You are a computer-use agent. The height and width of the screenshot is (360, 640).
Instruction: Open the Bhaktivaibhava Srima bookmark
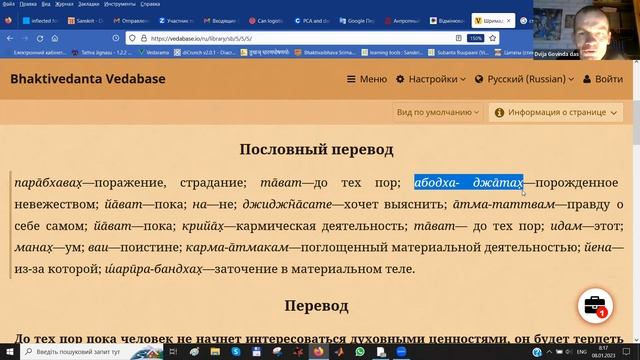(x=325, y=52)
